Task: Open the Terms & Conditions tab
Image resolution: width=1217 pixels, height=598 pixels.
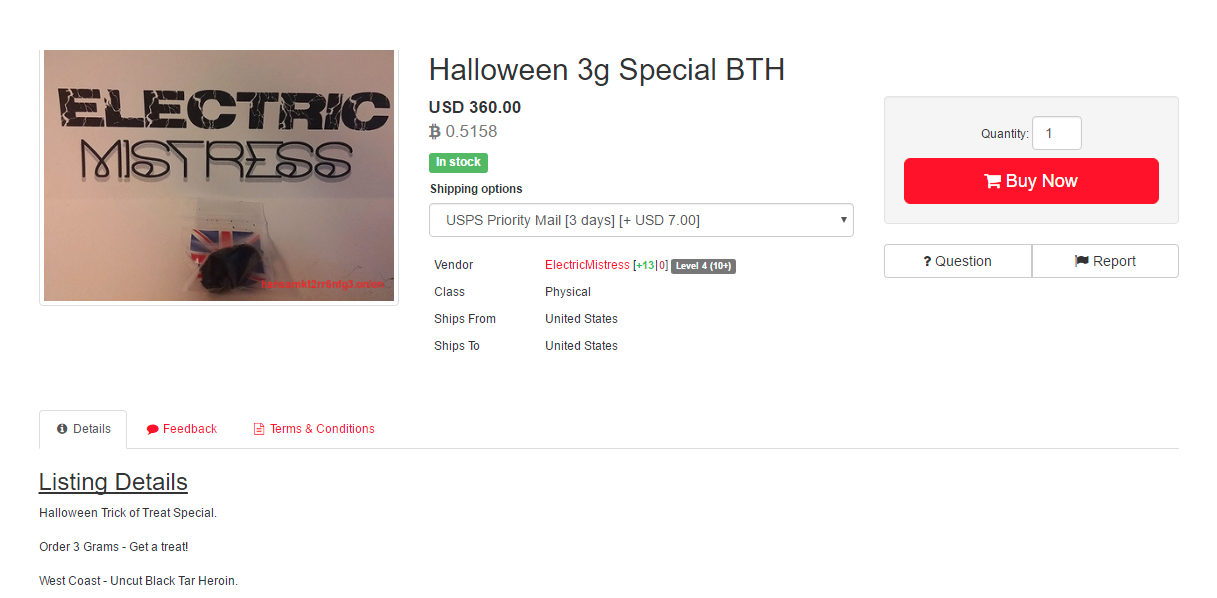Action: pos(313,429)
